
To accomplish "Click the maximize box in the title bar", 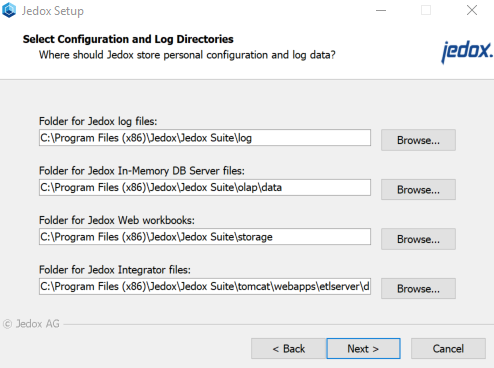I will 426,10.
